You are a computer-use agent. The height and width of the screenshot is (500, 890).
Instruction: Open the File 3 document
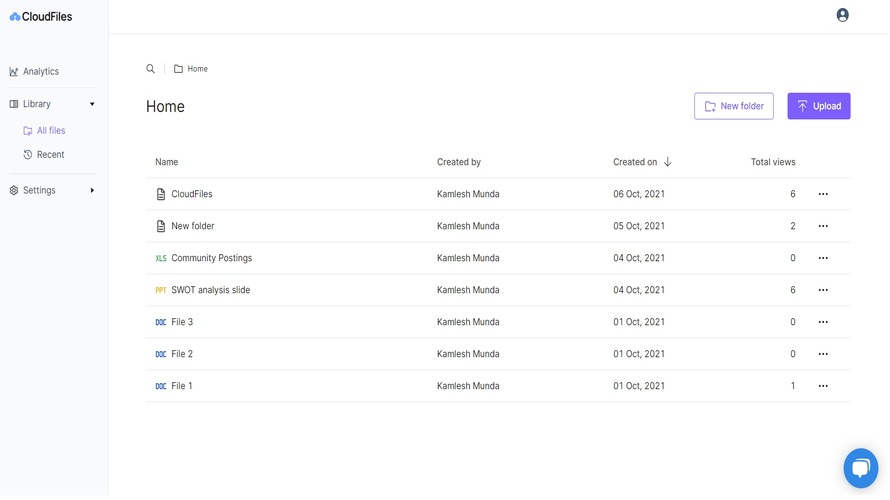[182, 322]
